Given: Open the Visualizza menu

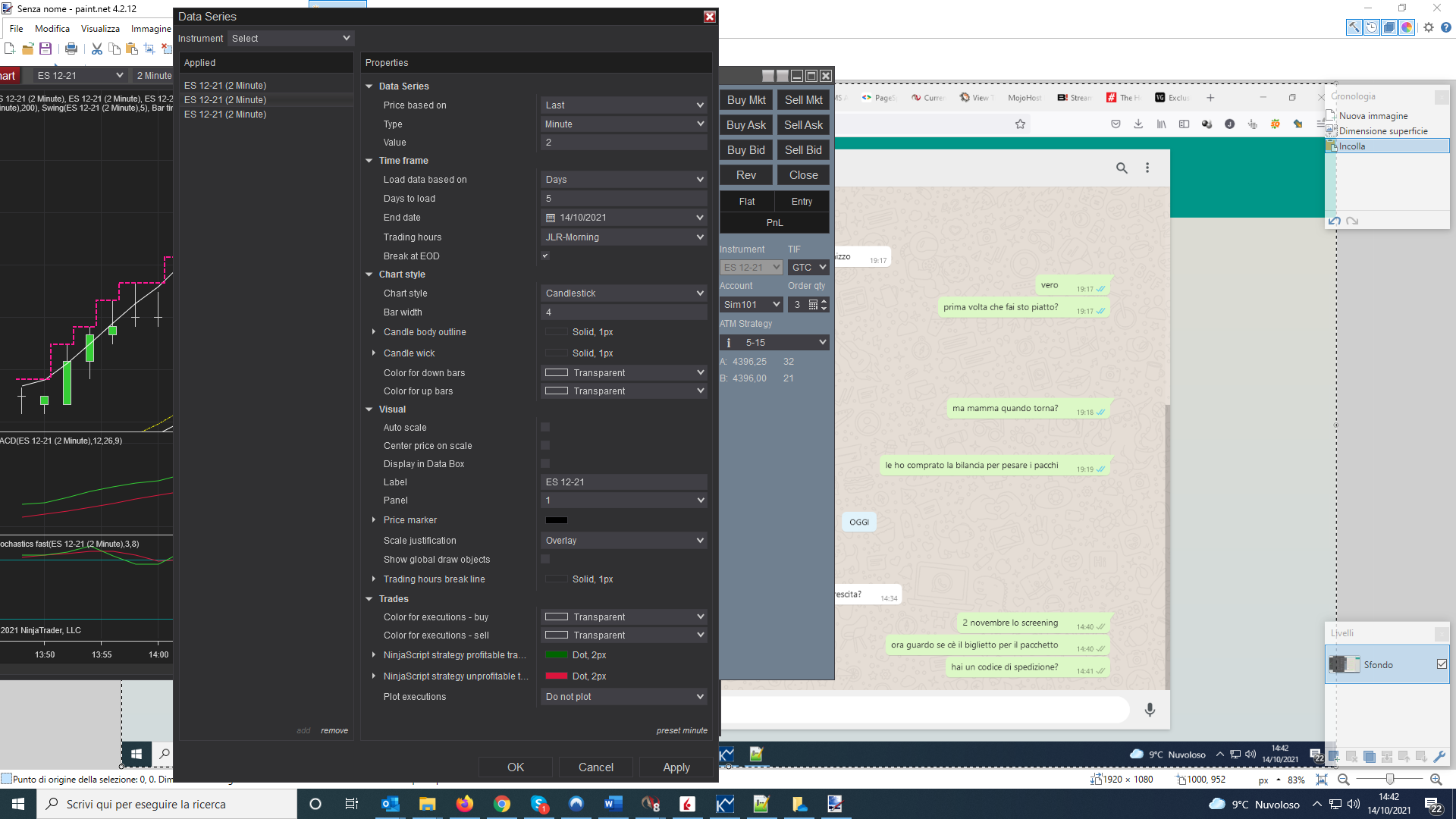Looking at the screenshot, I should tap(100, 29).
